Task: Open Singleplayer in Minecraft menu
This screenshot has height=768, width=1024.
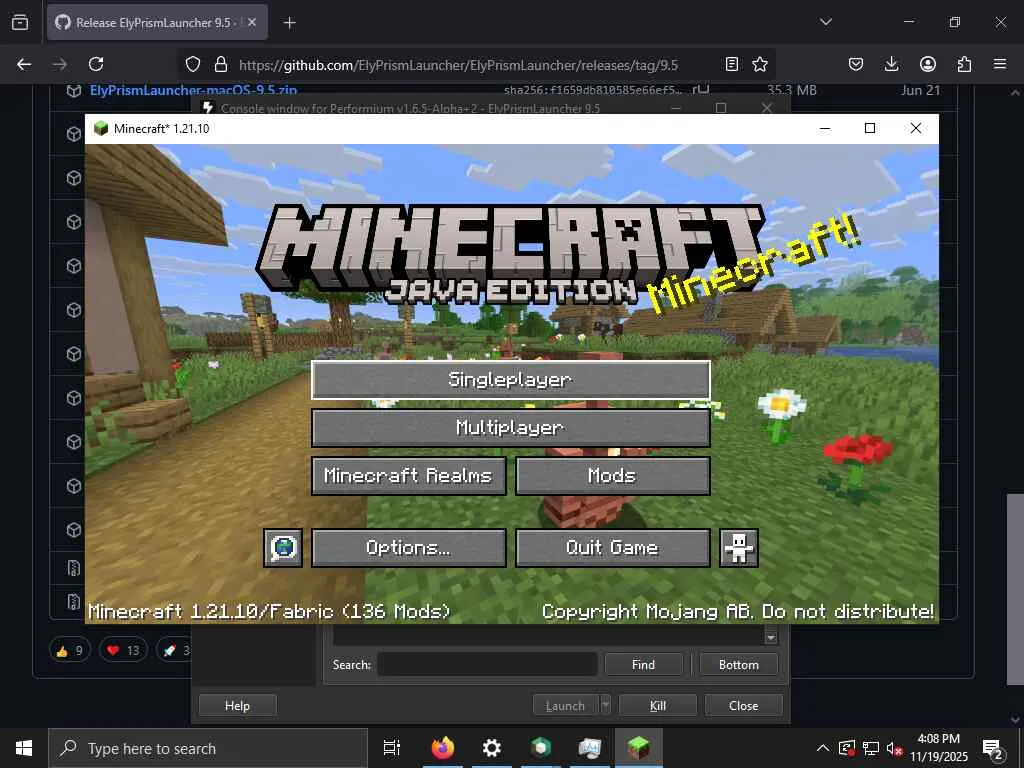Action: tap(511, 379)
